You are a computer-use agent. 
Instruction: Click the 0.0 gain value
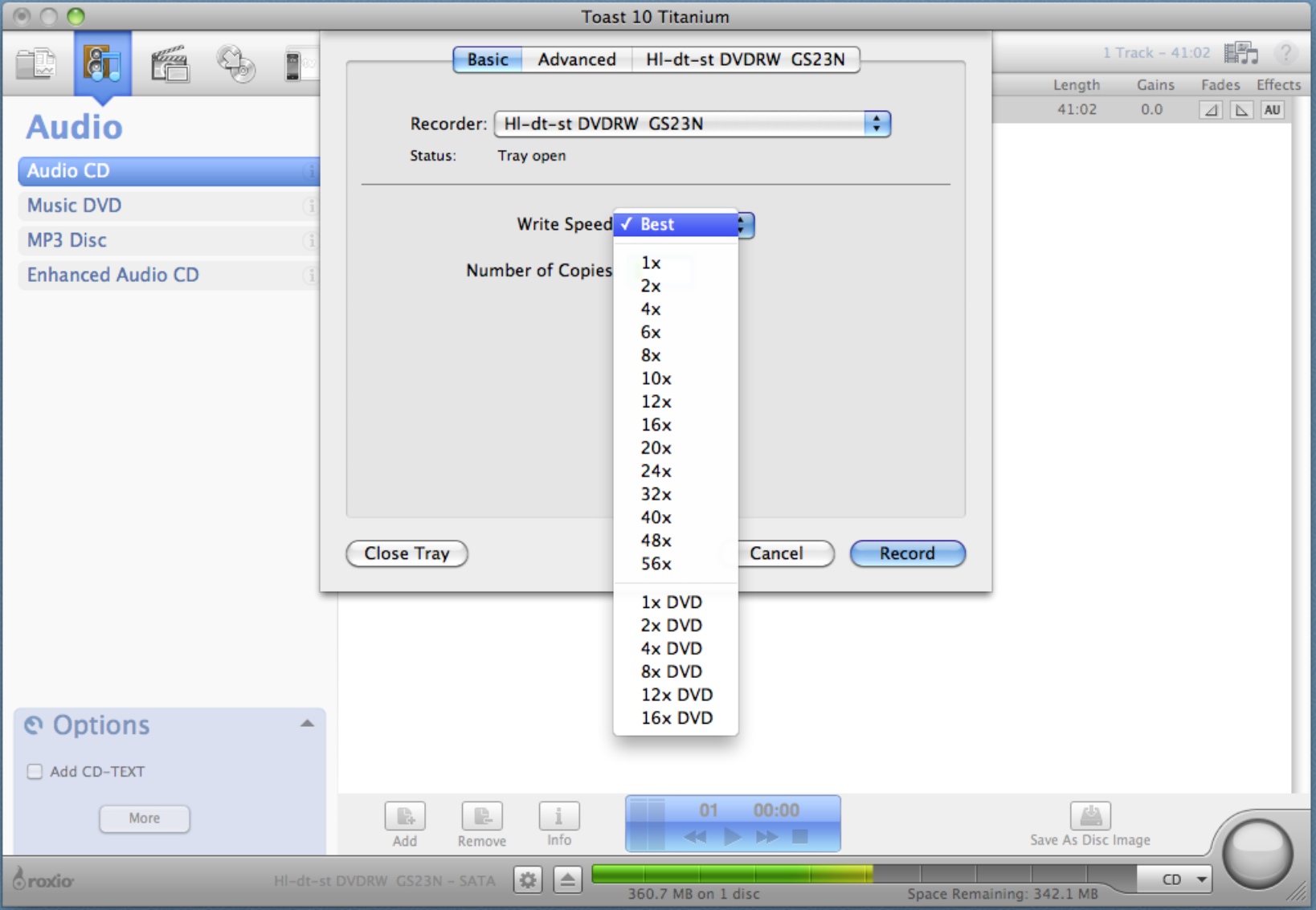click(x=1151, y=109)
